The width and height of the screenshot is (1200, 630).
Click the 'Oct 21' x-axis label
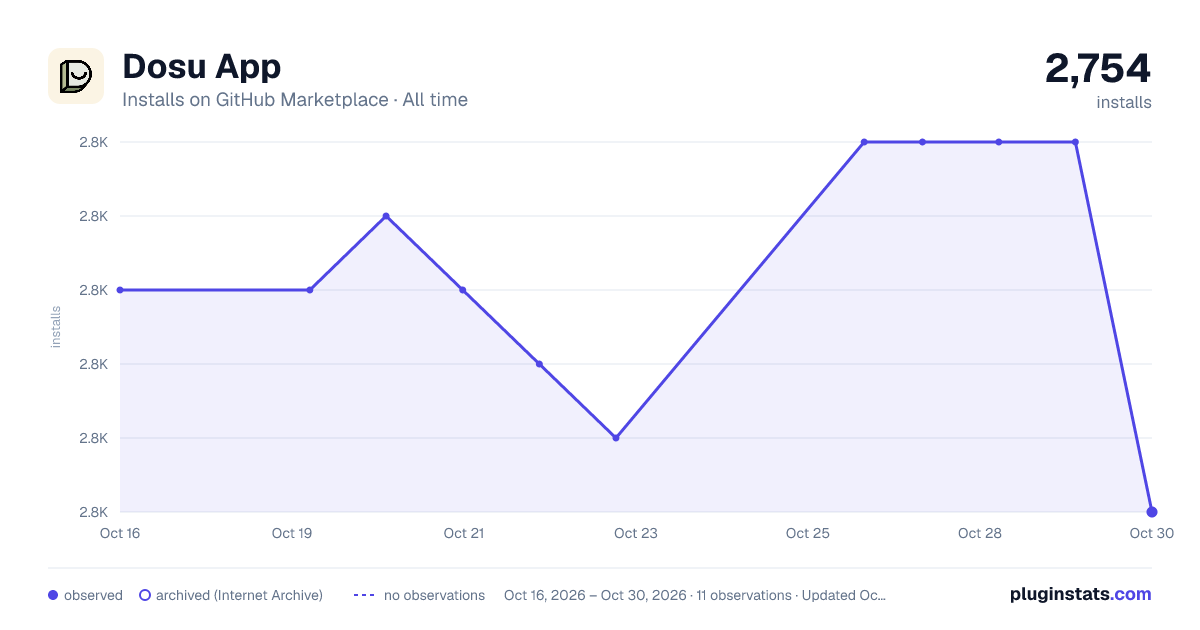(464, 533)
